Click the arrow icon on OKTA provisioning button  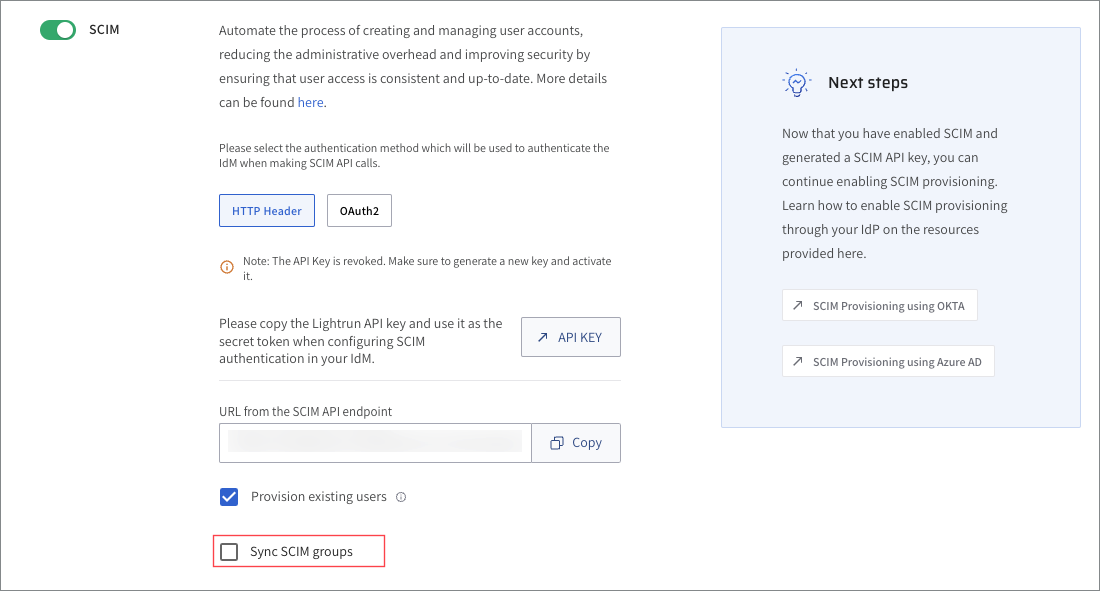point(798,306)
